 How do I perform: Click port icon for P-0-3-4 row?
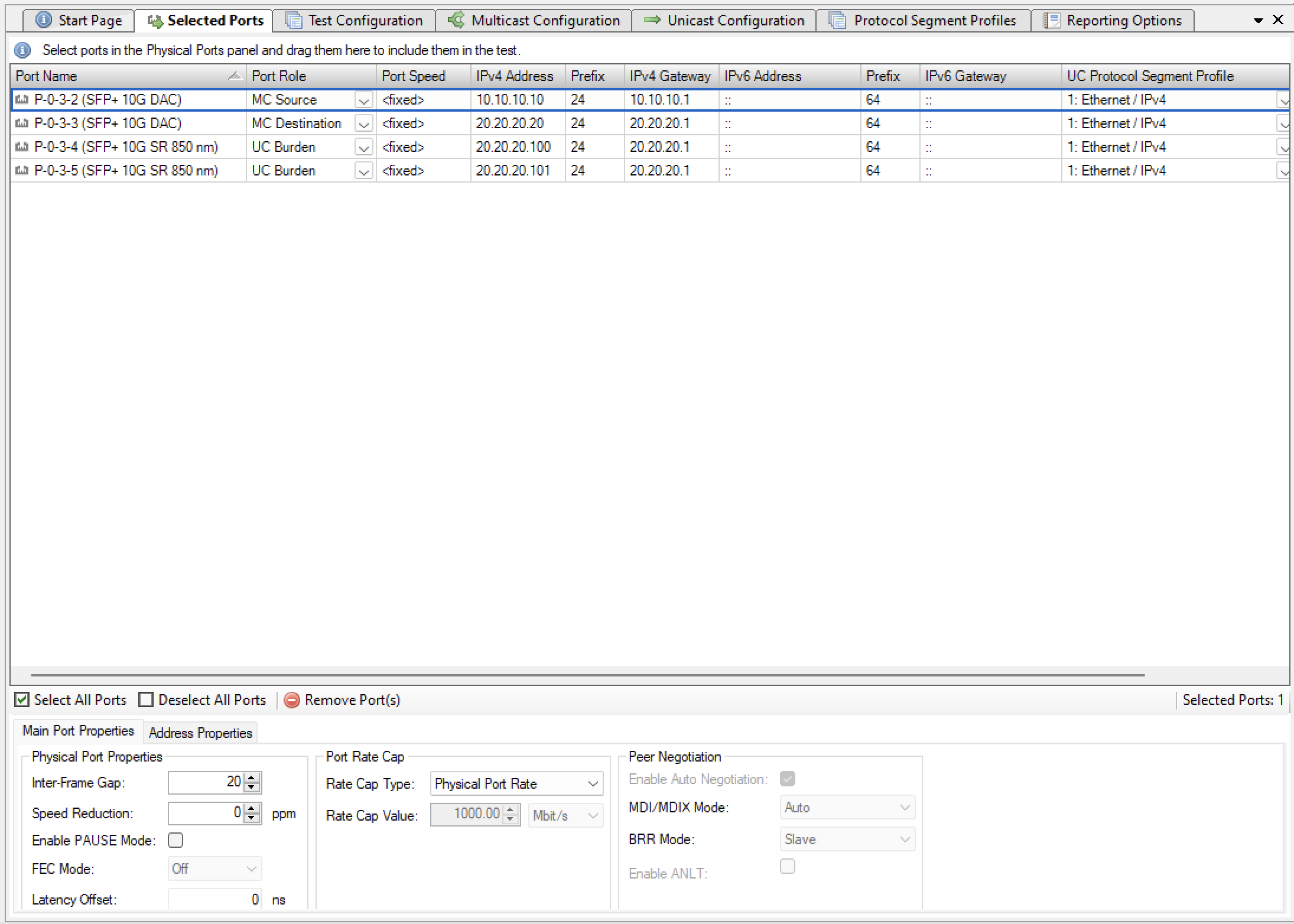(x=22, y=147)
